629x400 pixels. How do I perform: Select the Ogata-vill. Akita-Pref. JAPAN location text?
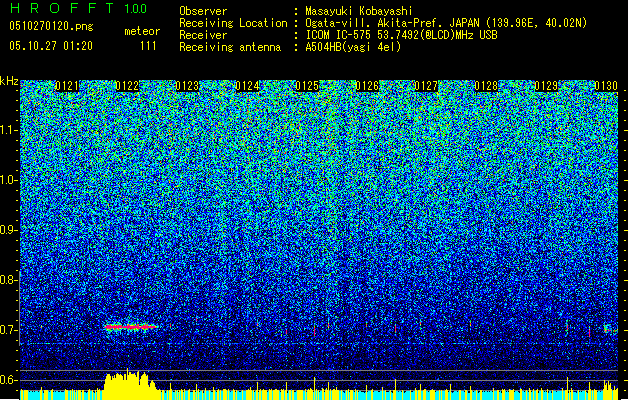tap(446, 23)
